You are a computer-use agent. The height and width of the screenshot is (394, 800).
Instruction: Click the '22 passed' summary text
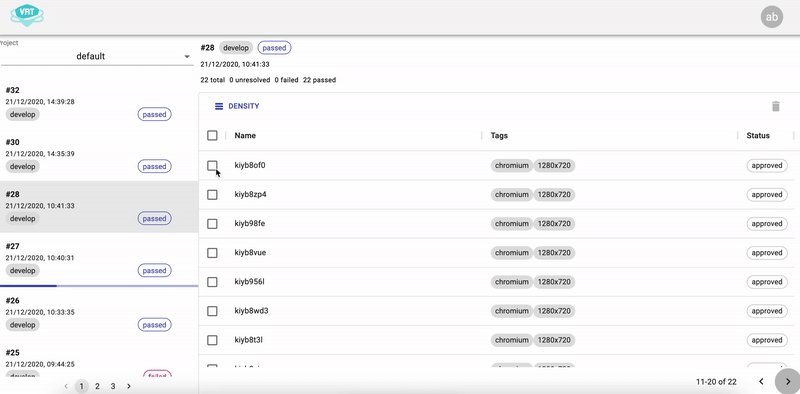pos(319,80)
